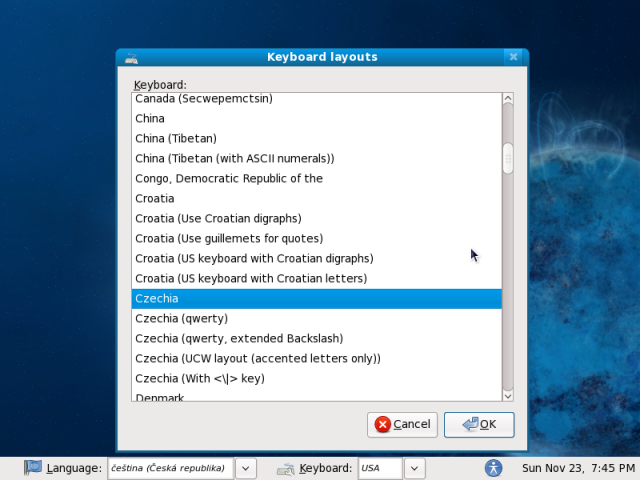Click the keyboard icon beside Keyboard label
The image size is (640, 480).
pos(286,467)
